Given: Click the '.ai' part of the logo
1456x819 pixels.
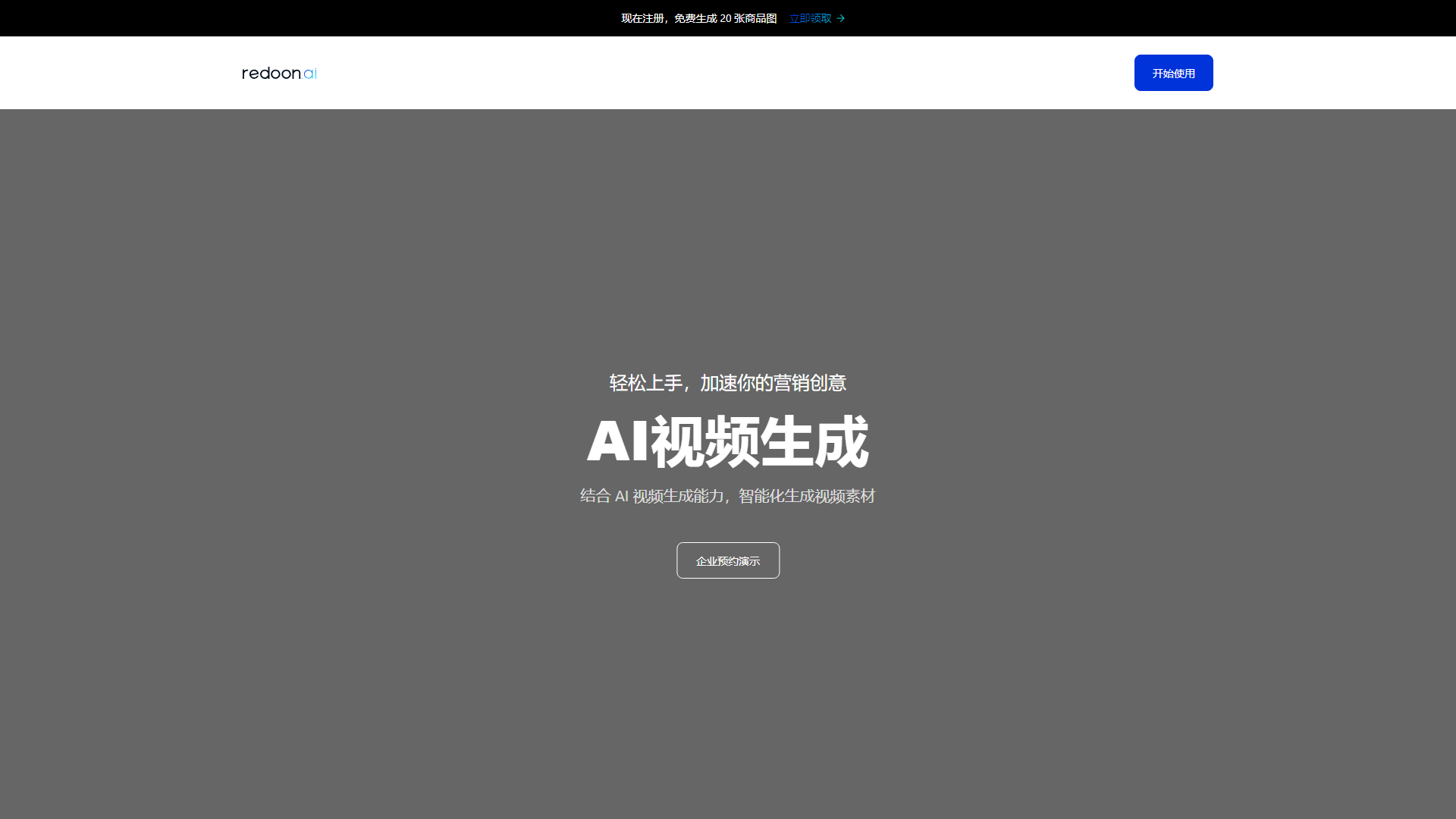Looking at the screenshot, I should (x=309, y=73).
